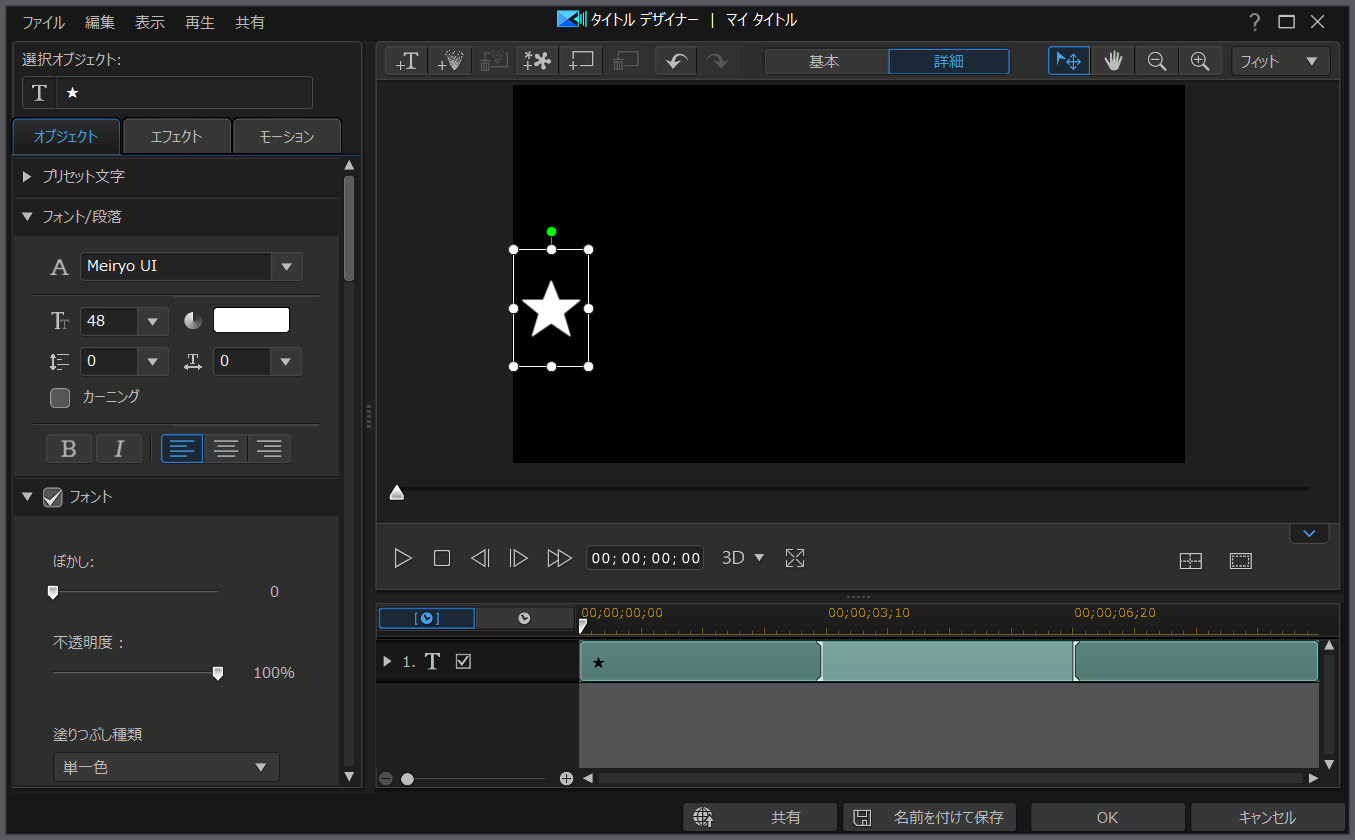Click the TV safe zone icon
Viewport: 1355px width, 840px height.
tap(1241, 561)
